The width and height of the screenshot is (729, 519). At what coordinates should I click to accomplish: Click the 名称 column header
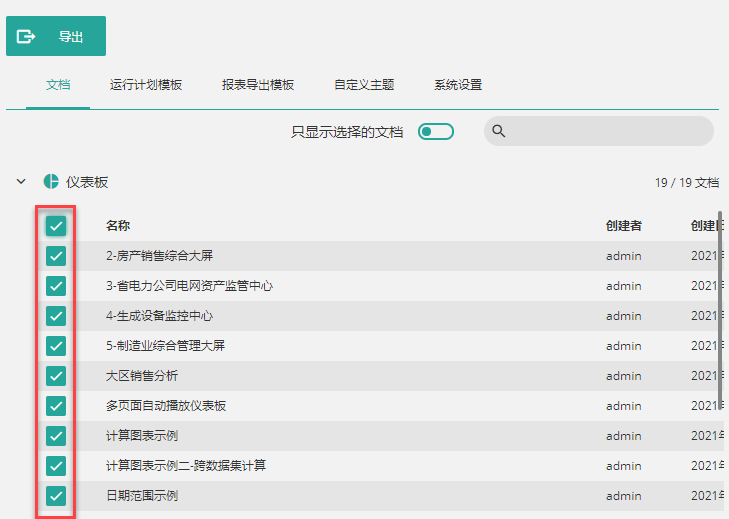coord(118,226)
